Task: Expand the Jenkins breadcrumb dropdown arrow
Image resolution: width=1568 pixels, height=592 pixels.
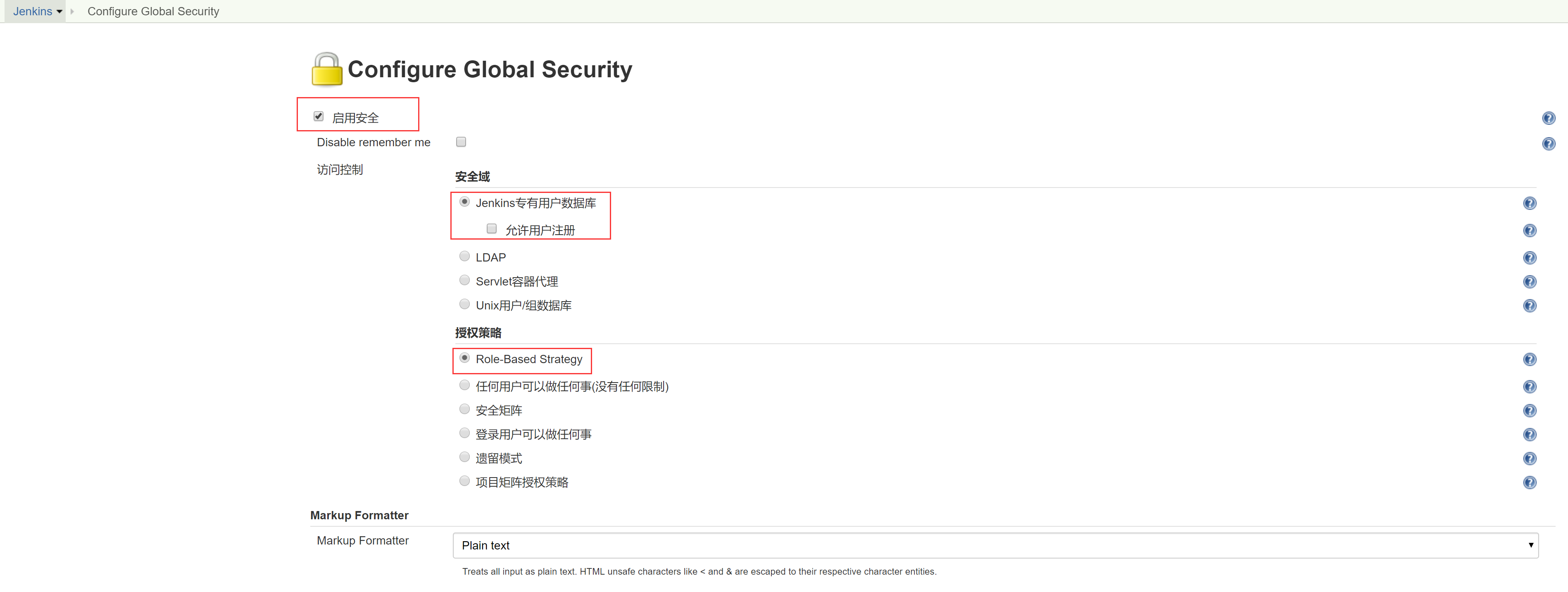Action: (x=59, y=12)
